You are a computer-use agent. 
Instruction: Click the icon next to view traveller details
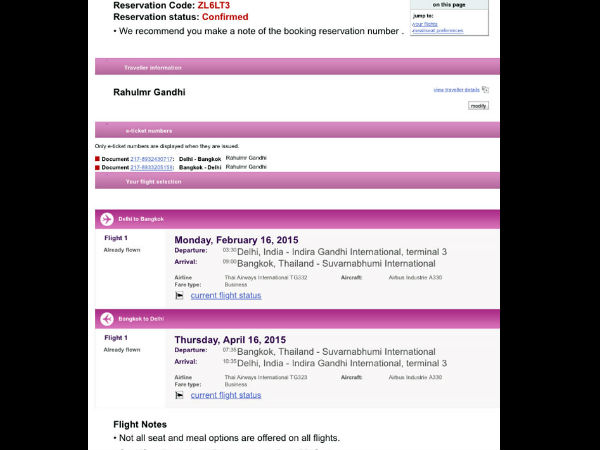point(485,90)
